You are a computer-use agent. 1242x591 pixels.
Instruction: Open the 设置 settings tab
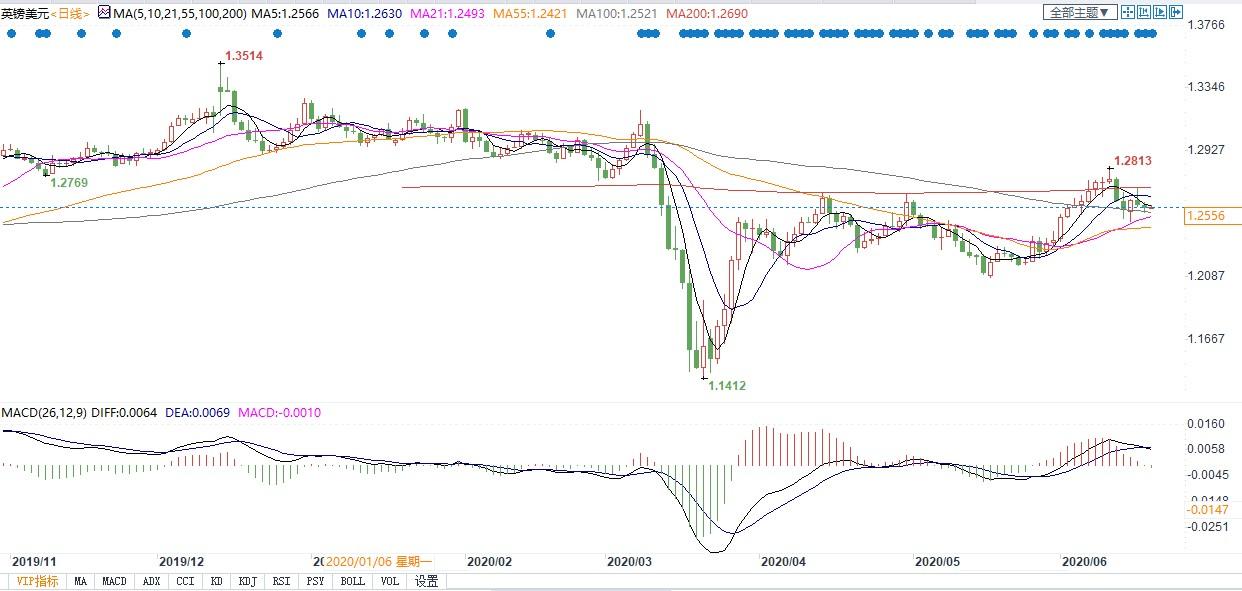426,581
